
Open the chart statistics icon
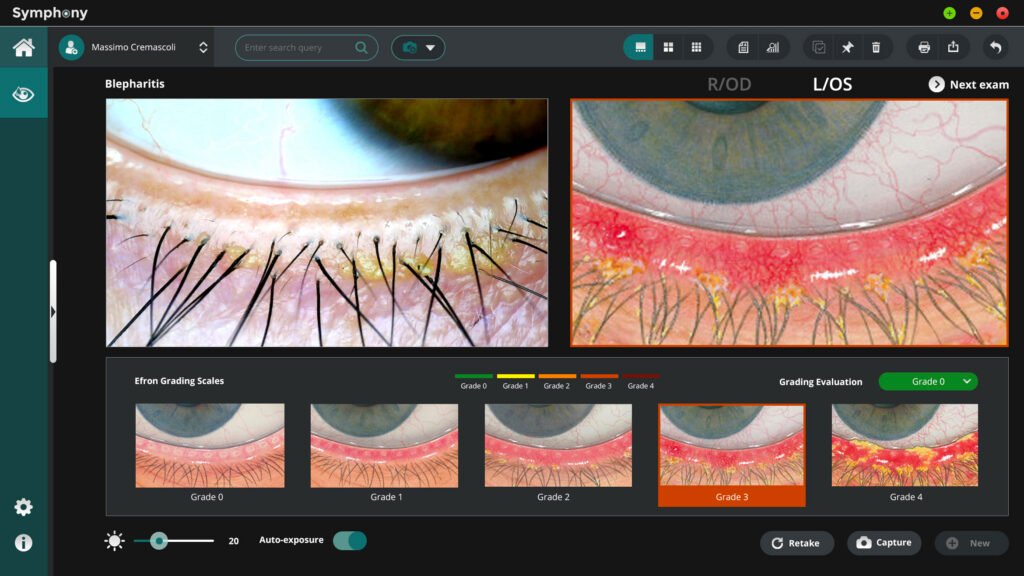coord(772,47)
